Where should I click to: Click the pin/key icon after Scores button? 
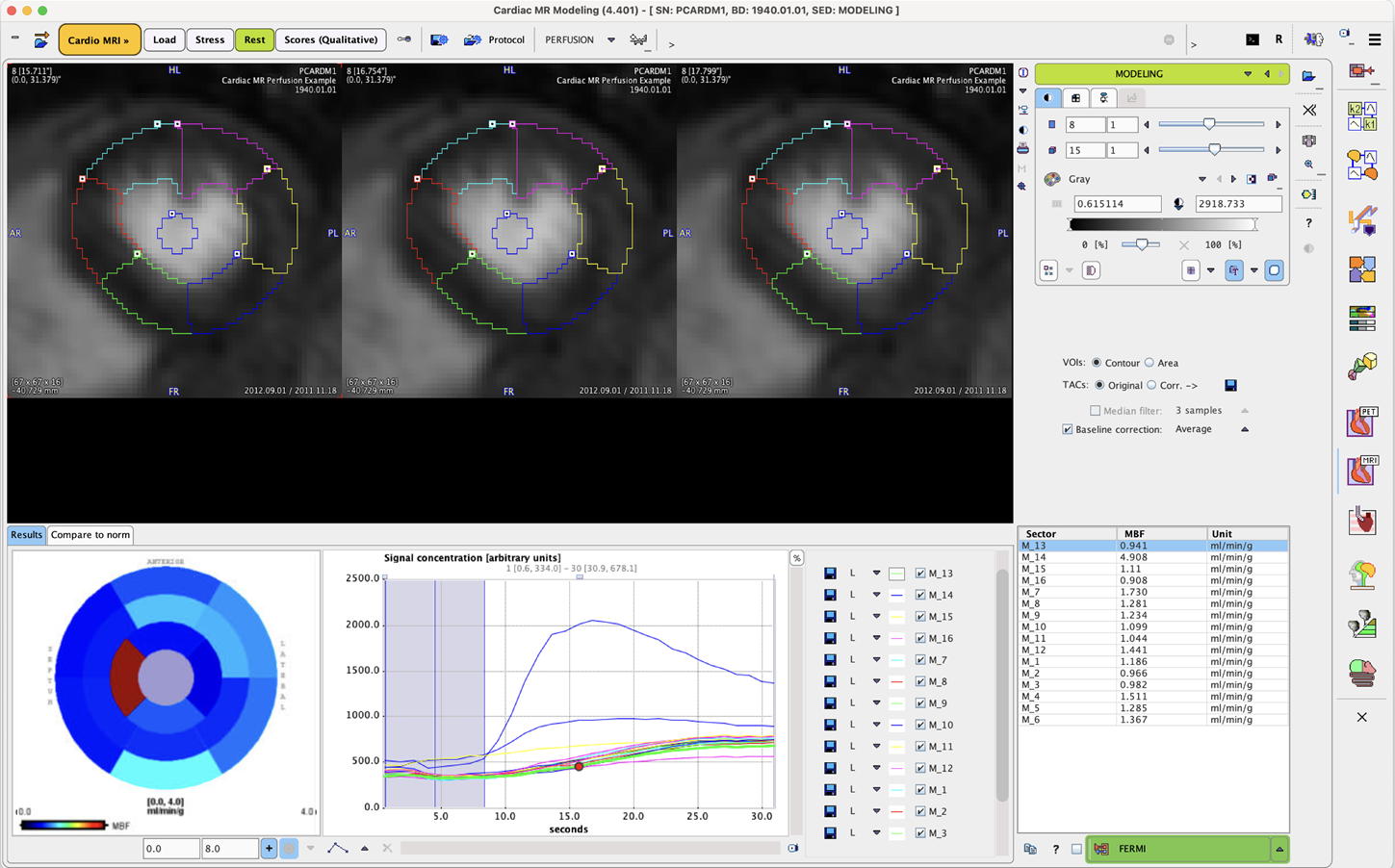point(403,39)
